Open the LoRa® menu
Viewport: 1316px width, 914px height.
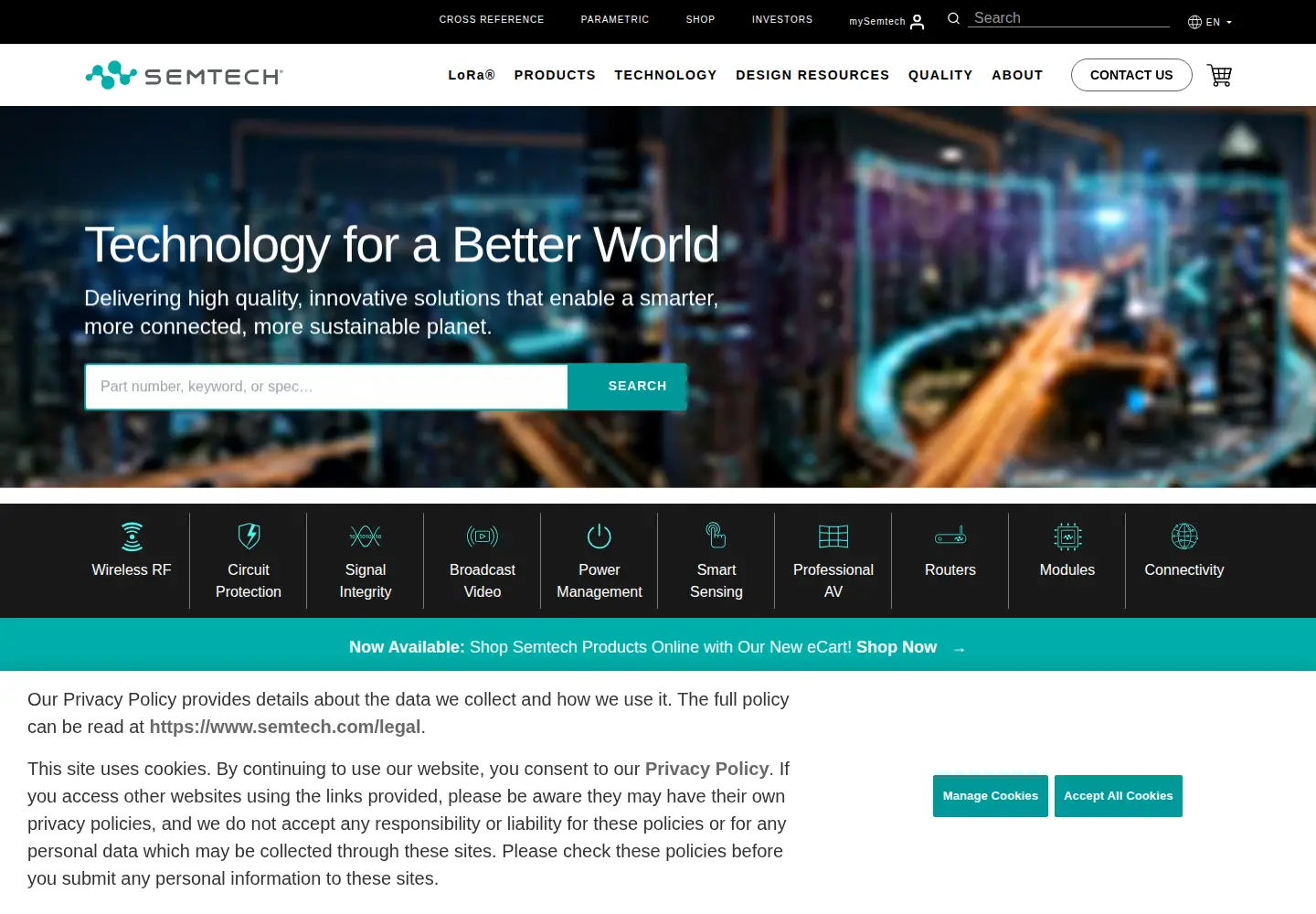tap(472, 75)
